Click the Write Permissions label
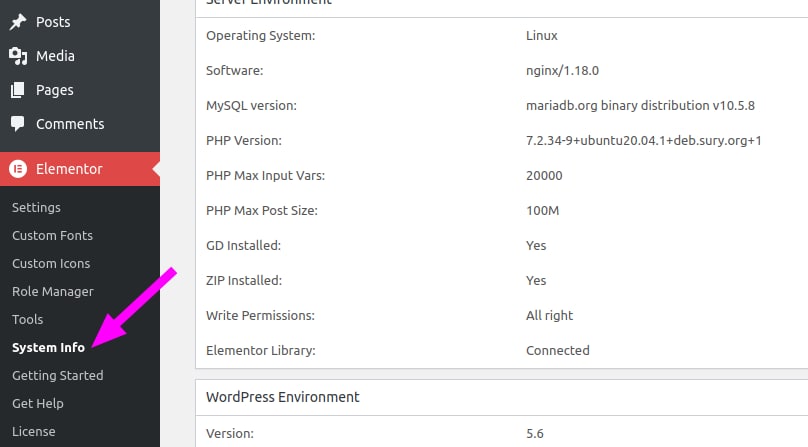This screenshot has width=808, height=447. [260, 316]
